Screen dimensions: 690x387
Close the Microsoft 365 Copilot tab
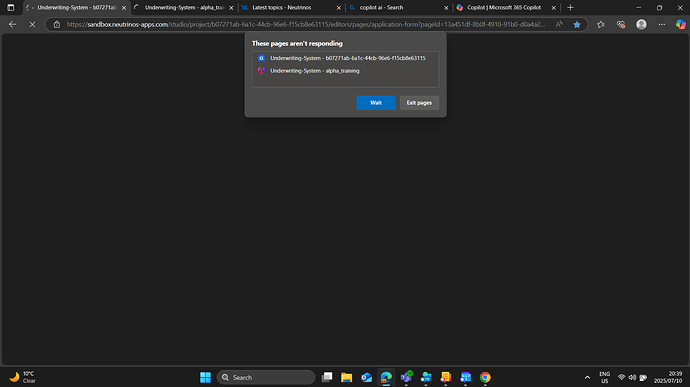point(554,8)
